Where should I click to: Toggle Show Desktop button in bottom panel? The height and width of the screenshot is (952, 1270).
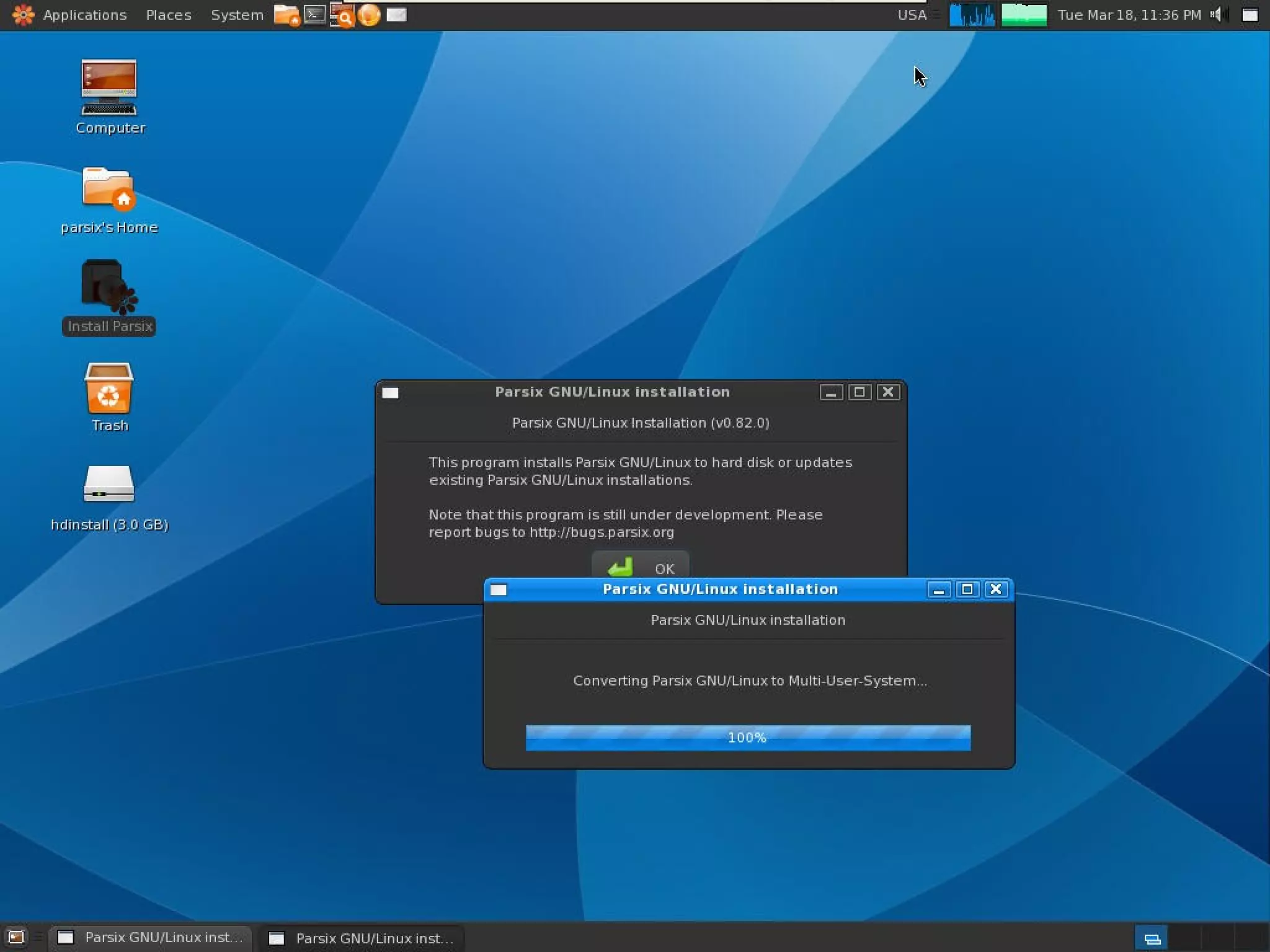tap(16, 937)
